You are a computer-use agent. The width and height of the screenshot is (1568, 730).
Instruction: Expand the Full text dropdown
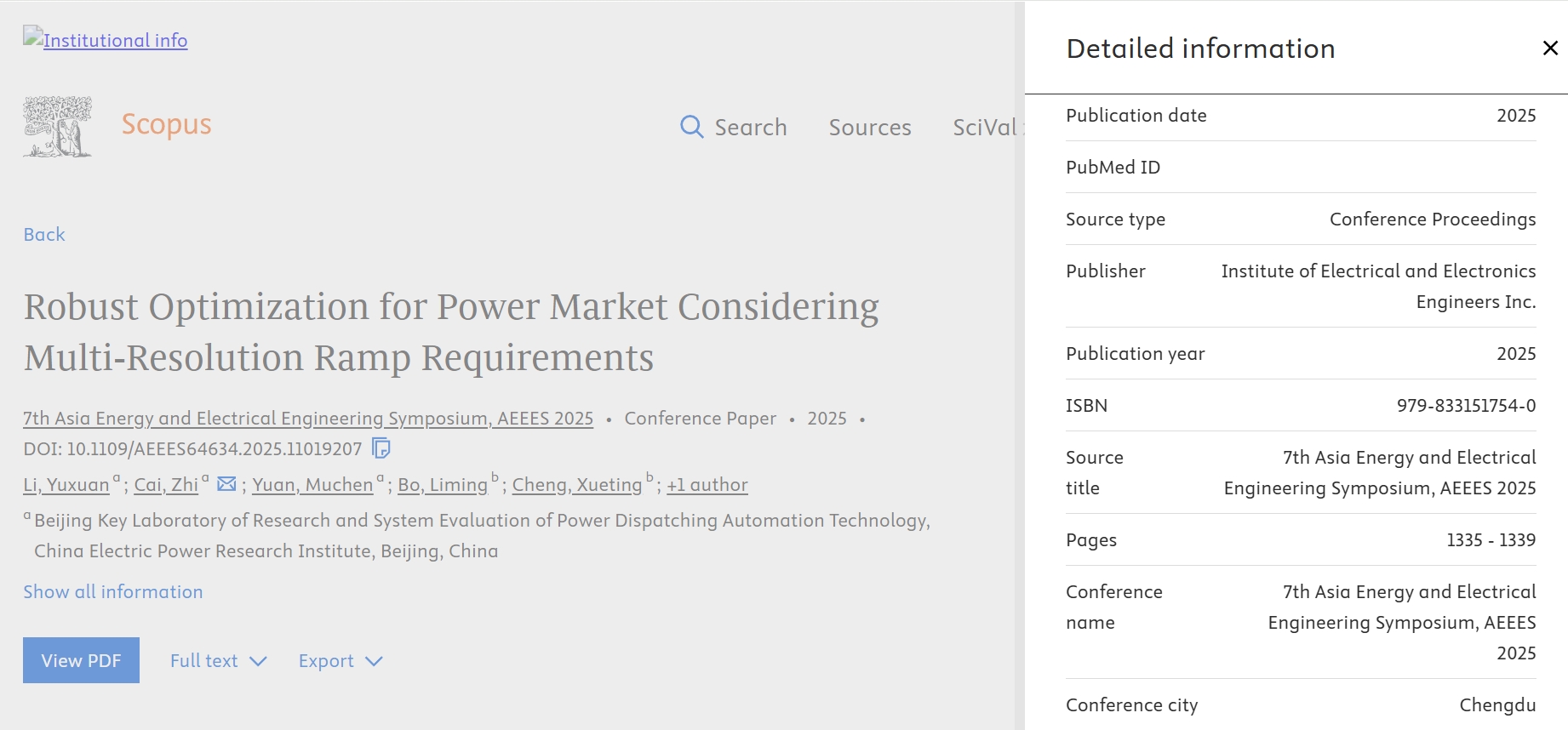pyautogui.click(x=218, y=661)
